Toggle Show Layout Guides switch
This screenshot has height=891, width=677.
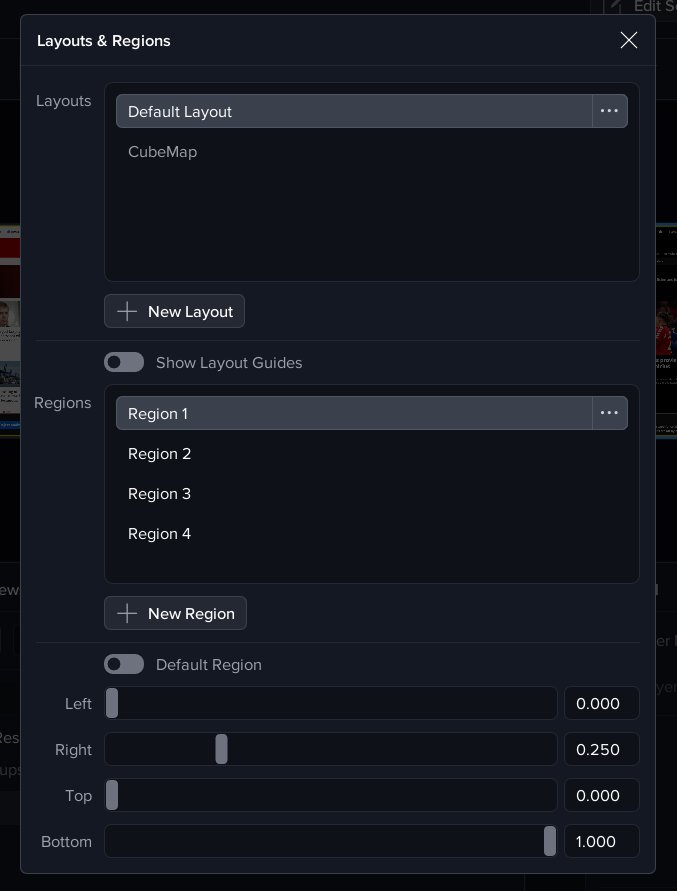[124, 362]
